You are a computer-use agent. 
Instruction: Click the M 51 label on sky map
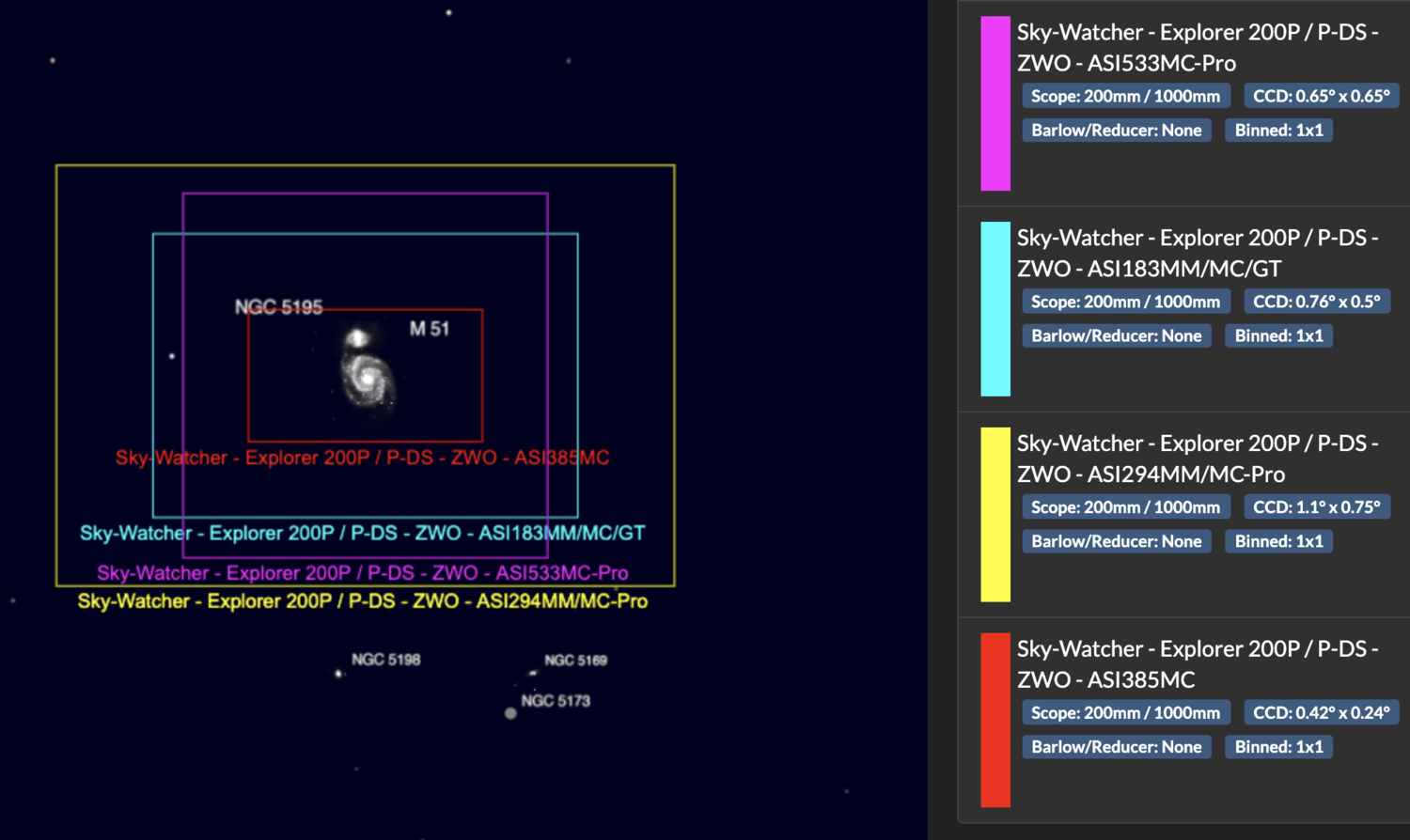pyautogui.click(x=430, y=329)
